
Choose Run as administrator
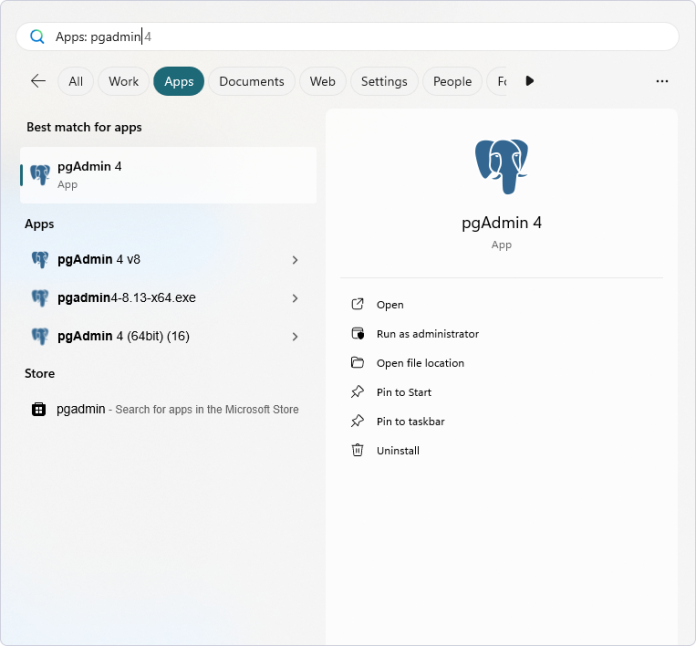pos(427,334)
